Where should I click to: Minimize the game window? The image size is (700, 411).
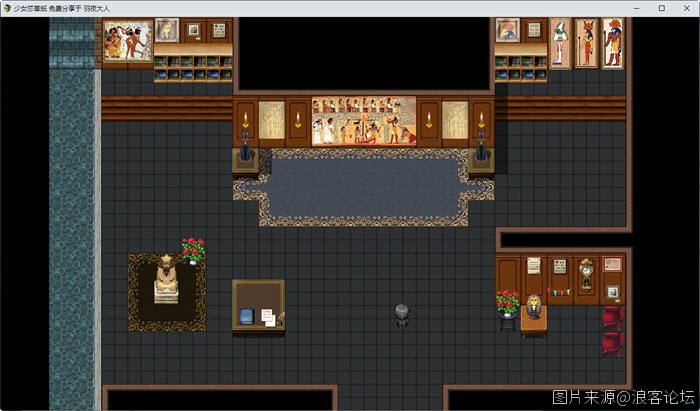637,8
